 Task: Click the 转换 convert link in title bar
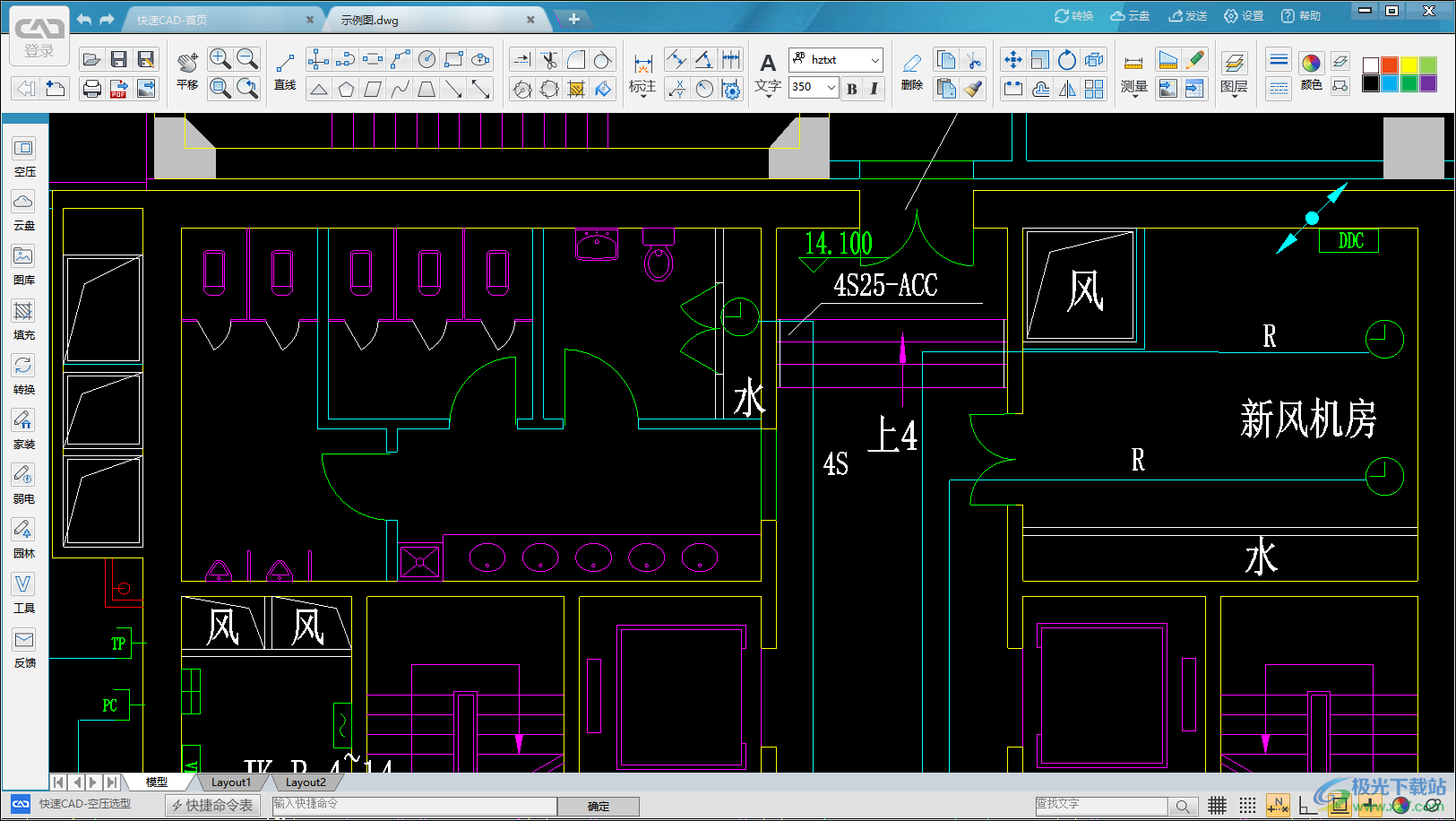[1074, 16]
